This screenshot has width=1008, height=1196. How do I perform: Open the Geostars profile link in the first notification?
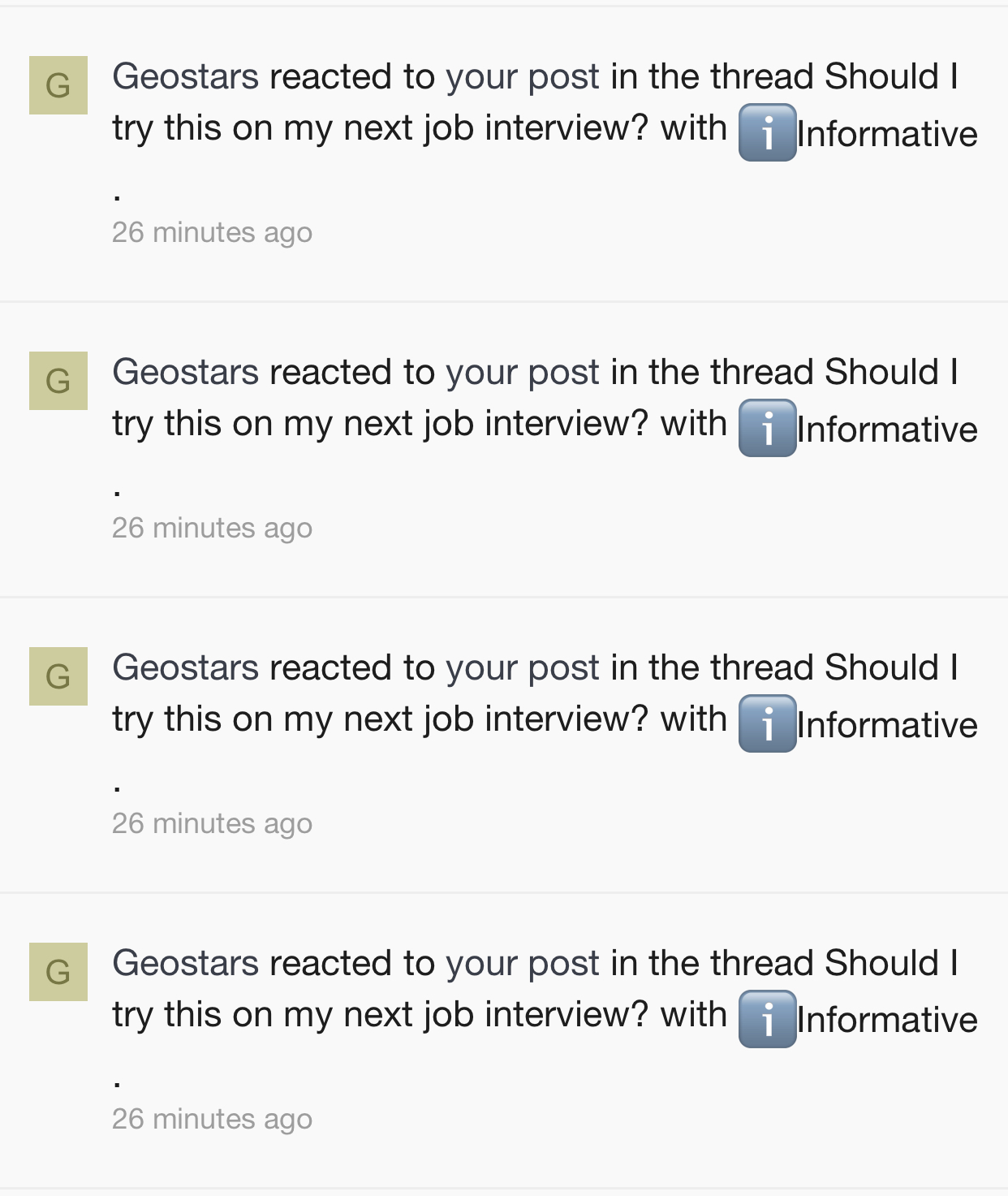tap(186, 77)
